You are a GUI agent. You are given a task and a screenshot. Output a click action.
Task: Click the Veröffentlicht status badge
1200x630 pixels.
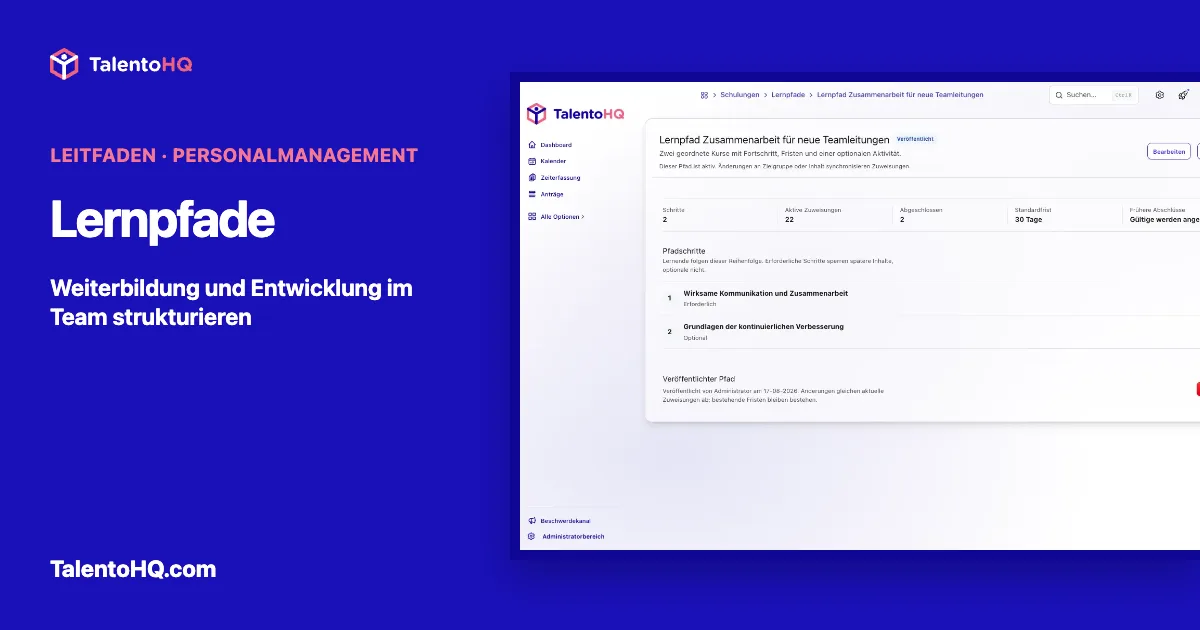(915, 139)
